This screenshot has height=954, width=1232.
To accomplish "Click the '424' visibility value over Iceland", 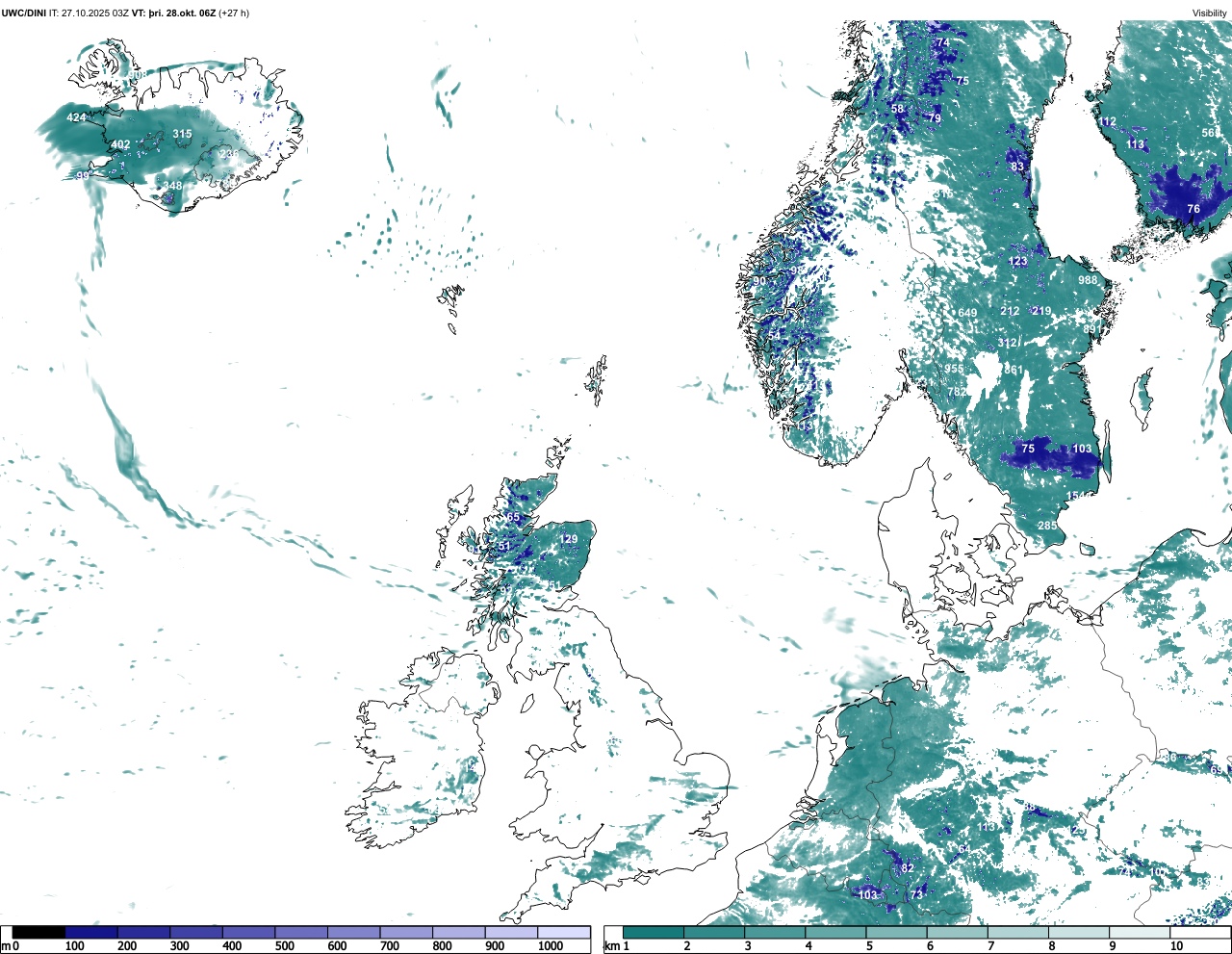I will click(76, 118).
